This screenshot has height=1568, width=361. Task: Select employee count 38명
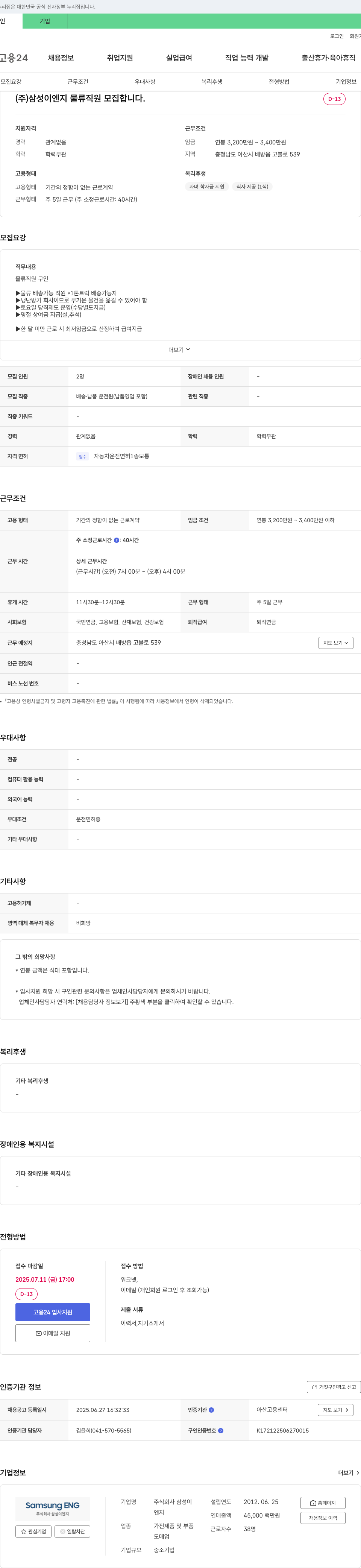[250, 1529]
